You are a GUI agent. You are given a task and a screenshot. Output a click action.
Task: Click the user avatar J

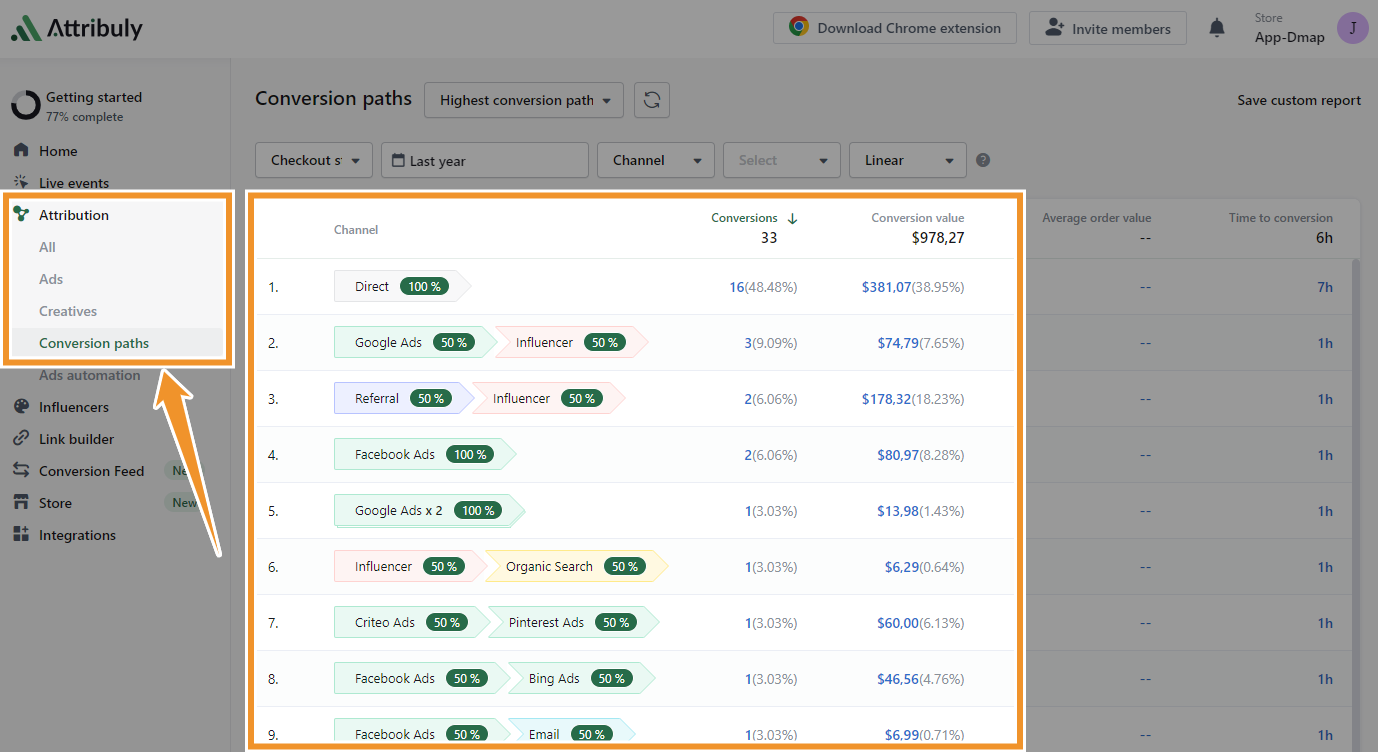pos(1352,28)
